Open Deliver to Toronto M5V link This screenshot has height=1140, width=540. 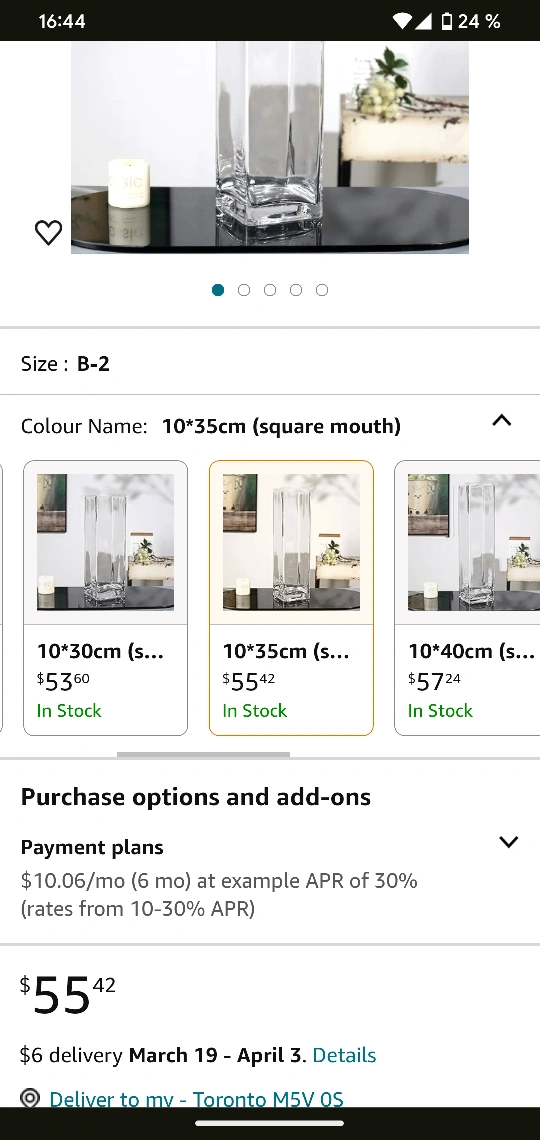pyautogui.click(x=196, y=1099)
